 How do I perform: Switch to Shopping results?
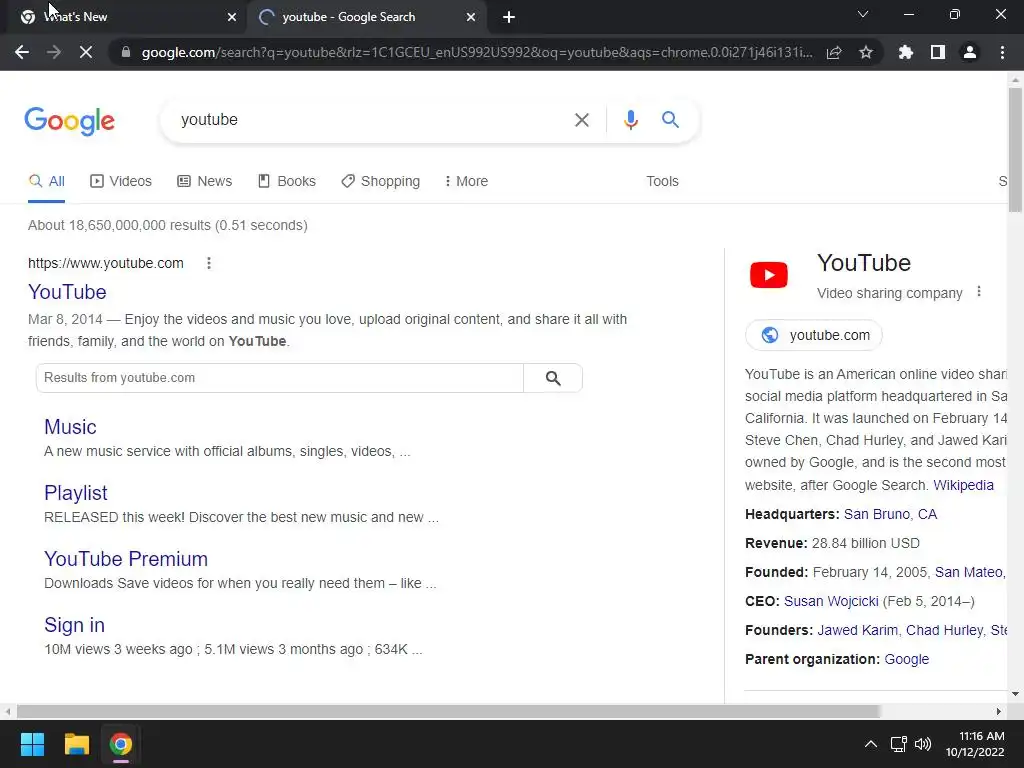381,182
